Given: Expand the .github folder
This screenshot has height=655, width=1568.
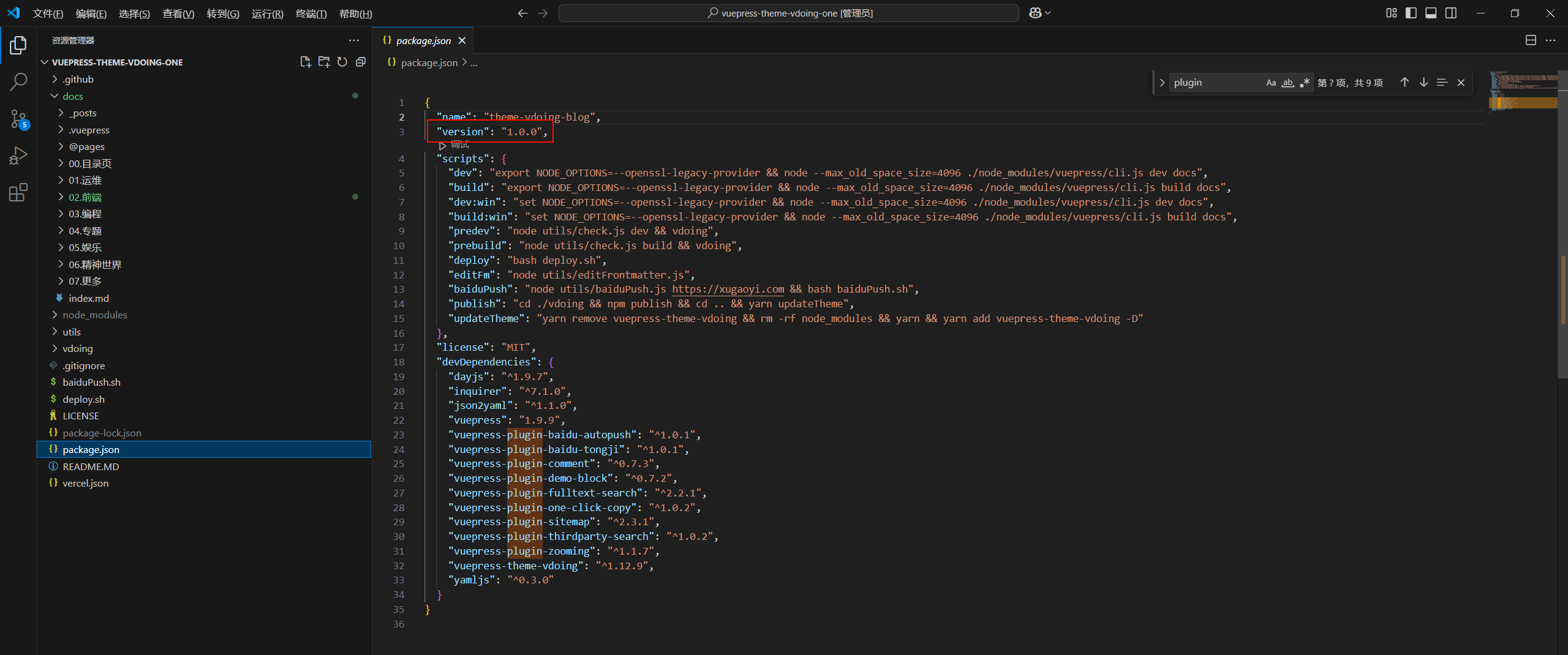Looking at the screenshot, I should coord(204,79).
